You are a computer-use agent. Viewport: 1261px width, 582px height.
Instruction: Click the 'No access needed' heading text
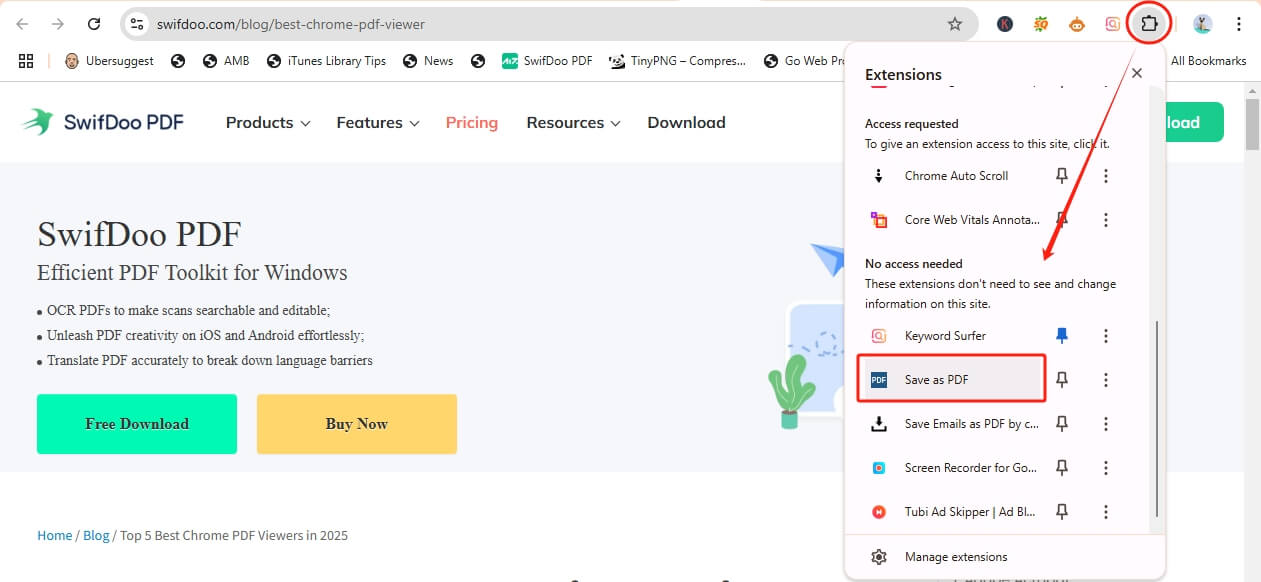914,264
